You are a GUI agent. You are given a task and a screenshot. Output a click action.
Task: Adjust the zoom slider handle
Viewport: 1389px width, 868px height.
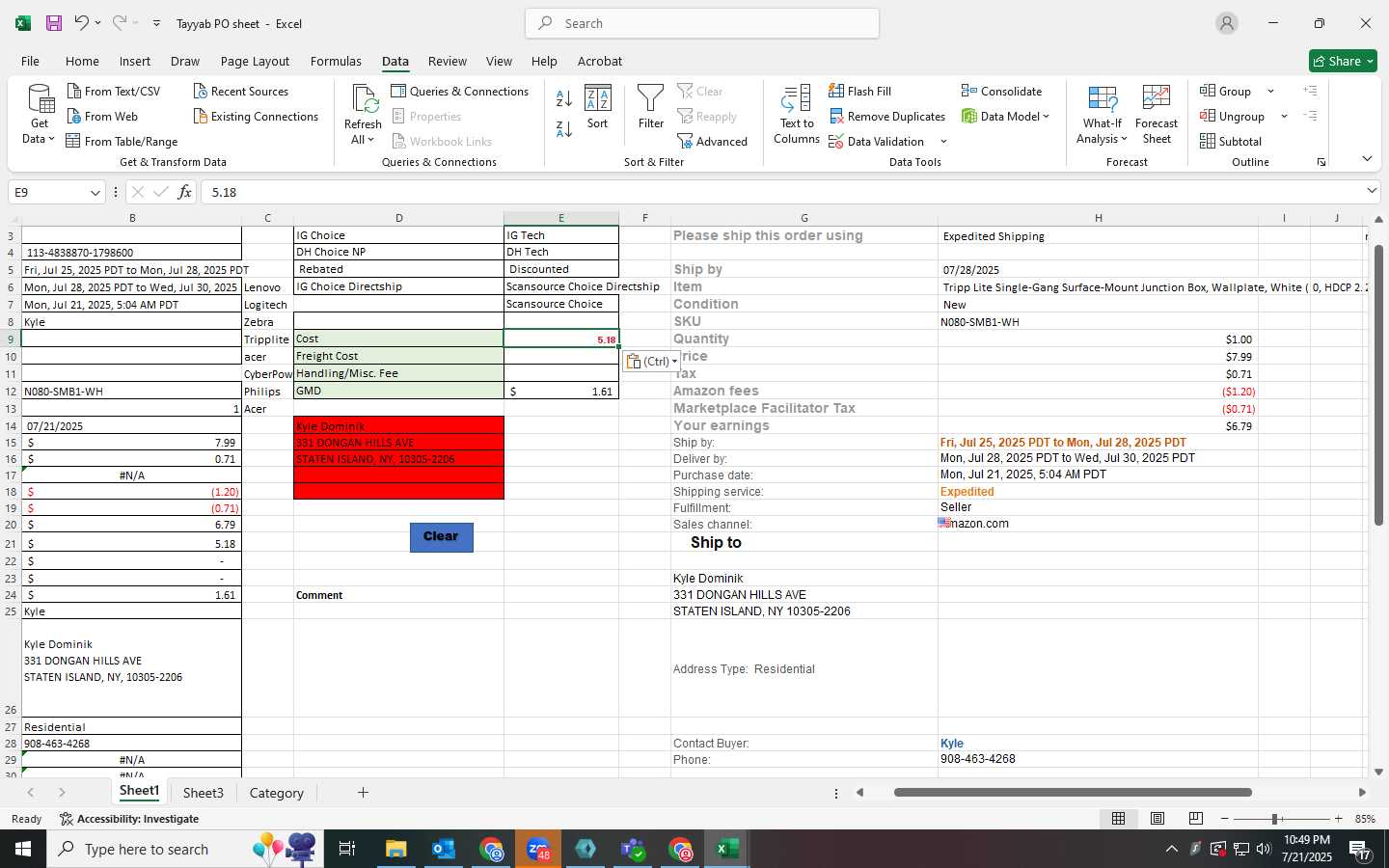click(1275, 819)
